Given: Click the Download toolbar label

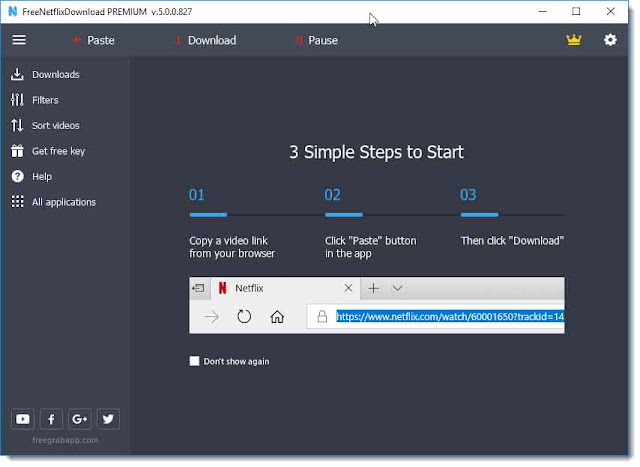Looking at the screenshot, I should (212, 40).
